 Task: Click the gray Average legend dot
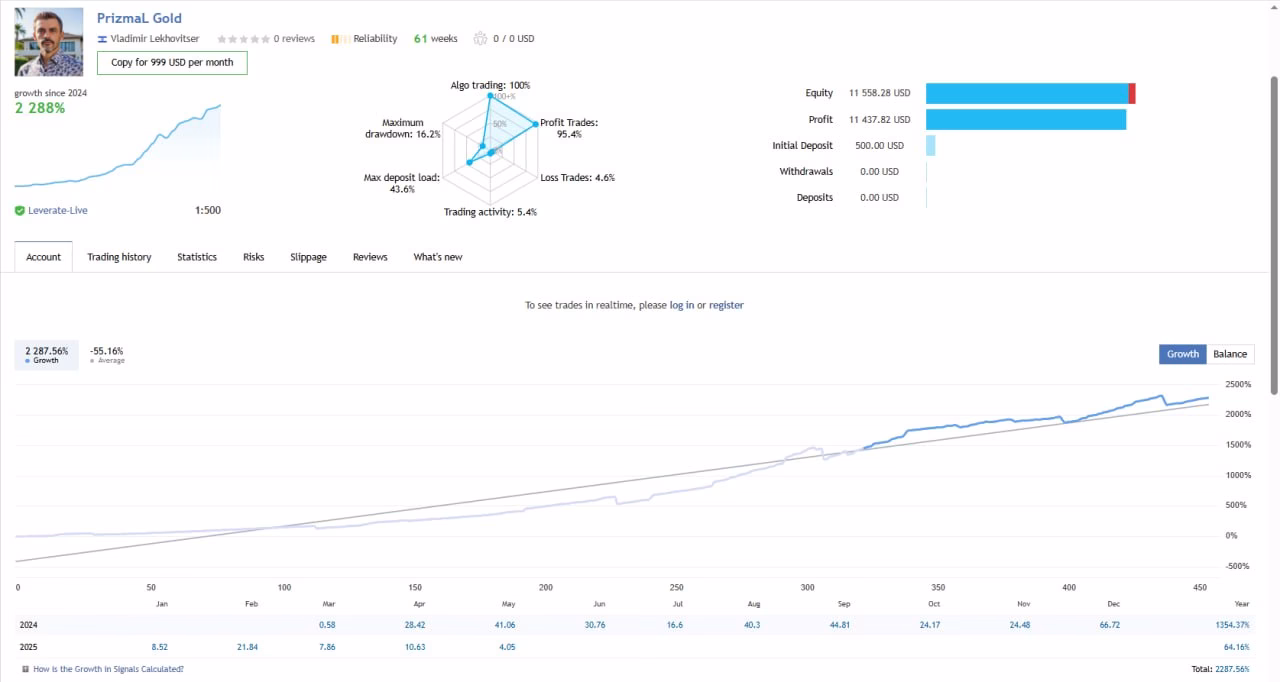(x=92, y=361)
